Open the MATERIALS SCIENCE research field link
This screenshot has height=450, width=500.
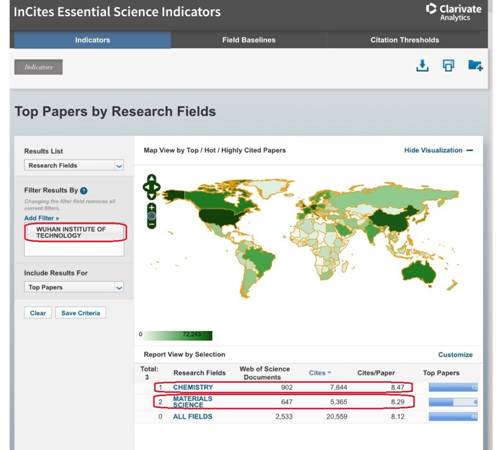(x=192, y=402)
